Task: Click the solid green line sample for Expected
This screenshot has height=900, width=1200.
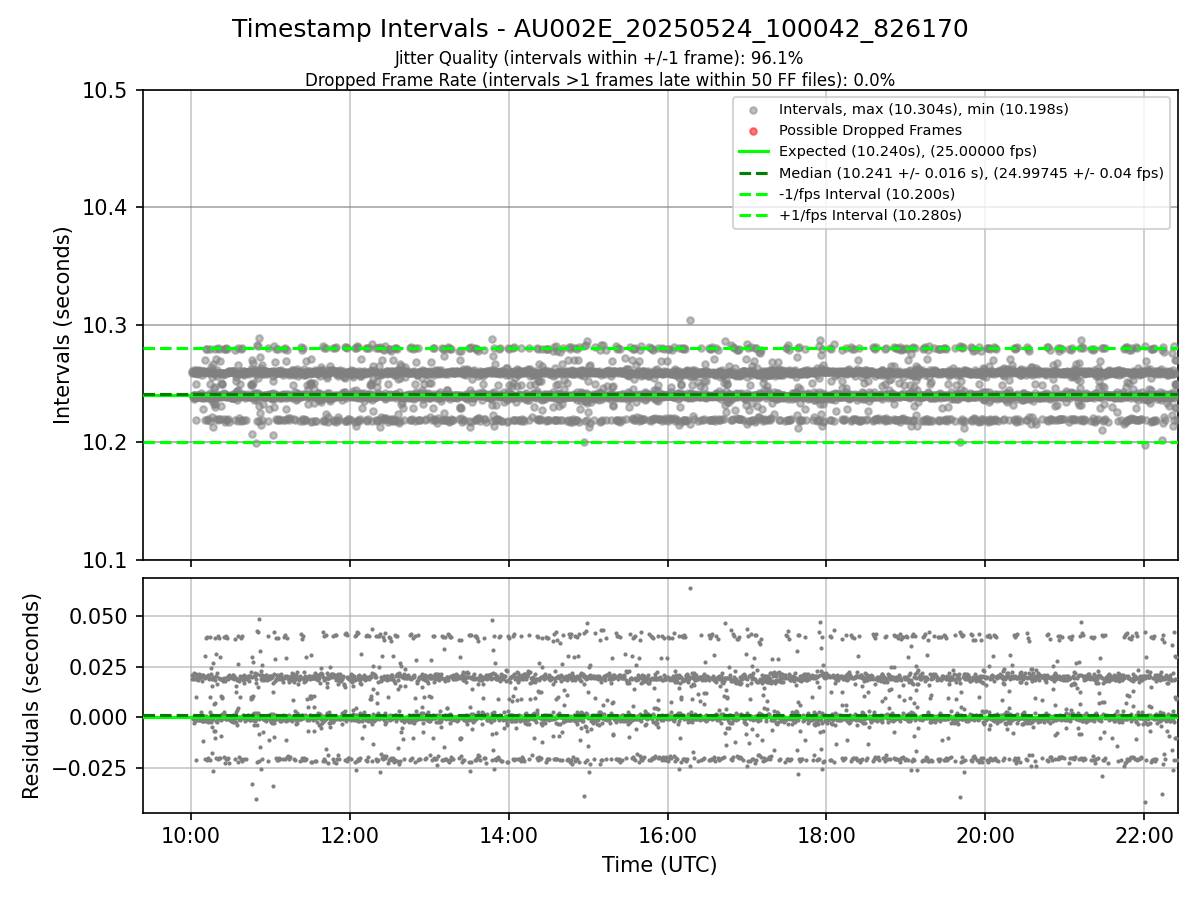Action: [754, 151]
